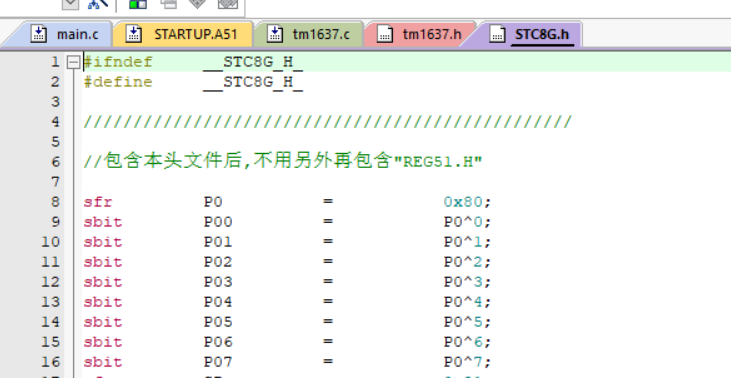Click the __STC8G_H_ define on line 2

[253, 82]
